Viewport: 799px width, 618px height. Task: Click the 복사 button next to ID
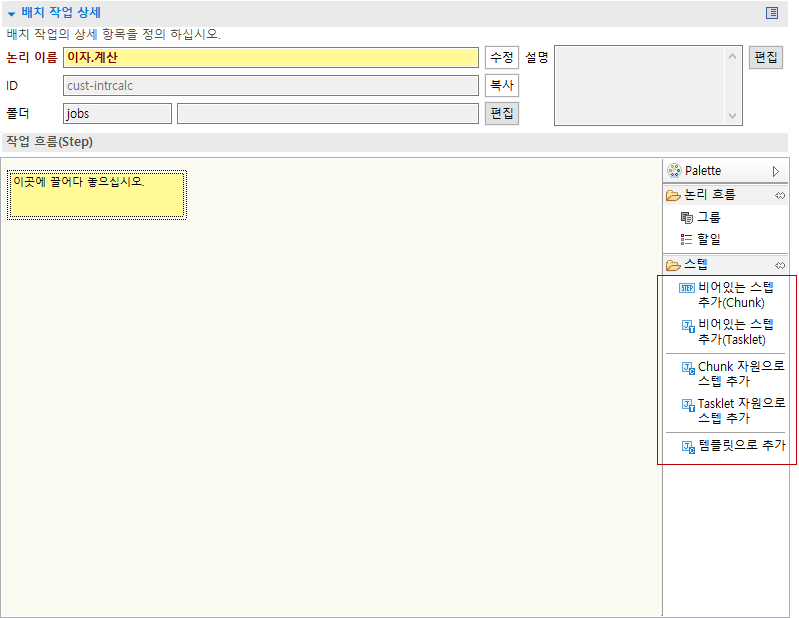(x=501, y=85)
